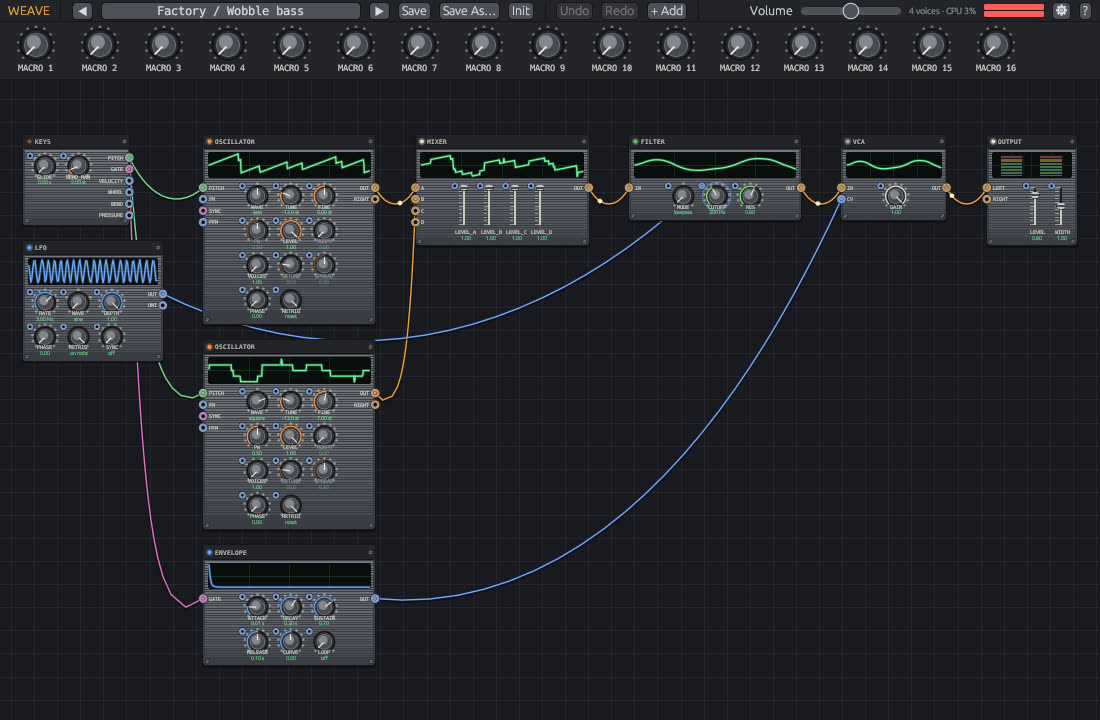Click the MACRO 16 knob
The height and width of the screenshot is (720, 1100).
coord(995,45)
